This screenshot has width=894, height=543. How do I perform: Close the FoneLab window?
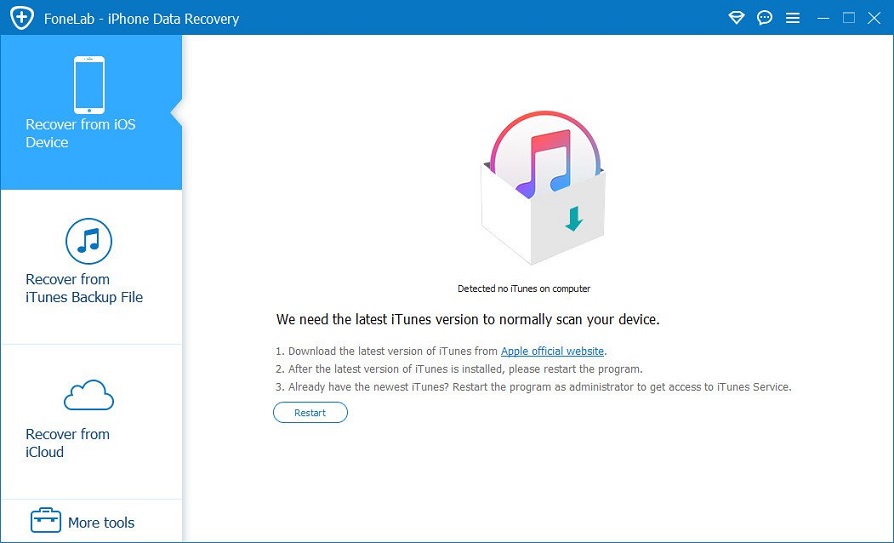[x=874, y=18]
